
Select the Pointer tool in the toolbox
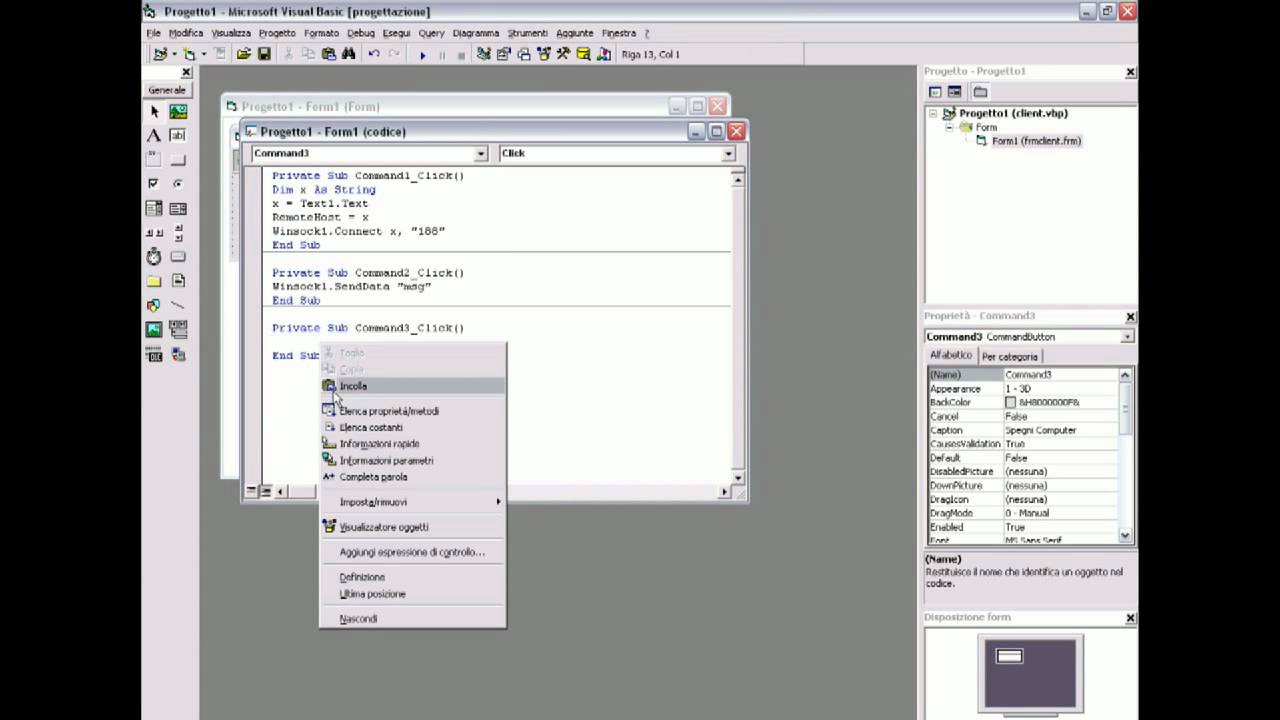coord(154,112)
